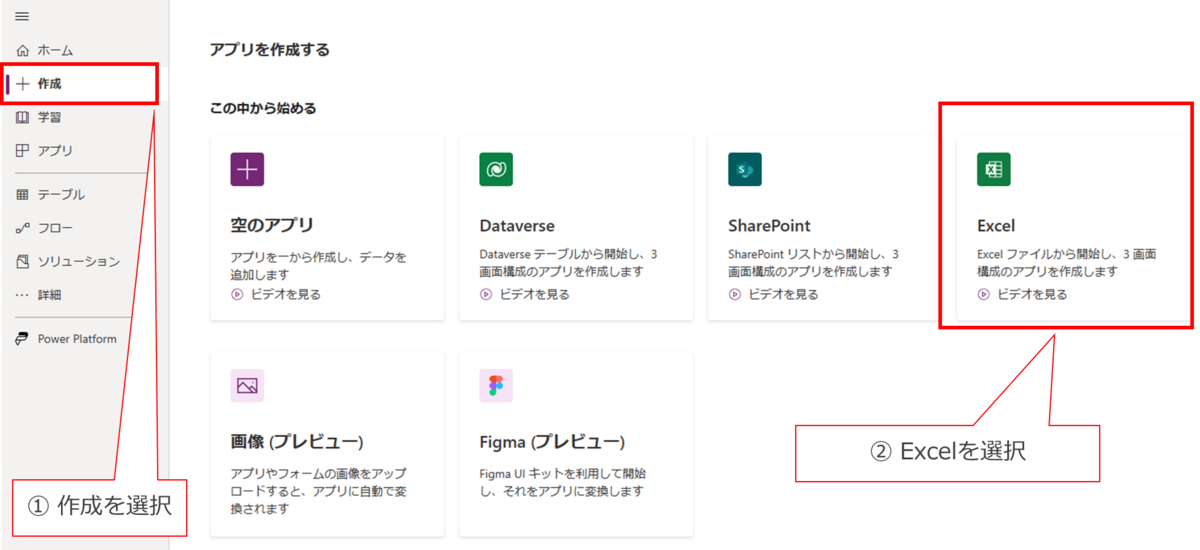Image resolution: width=1200 pixels, height=550 pixels.
Task: Click the Figma logo icon
Action: coord(496,385)
